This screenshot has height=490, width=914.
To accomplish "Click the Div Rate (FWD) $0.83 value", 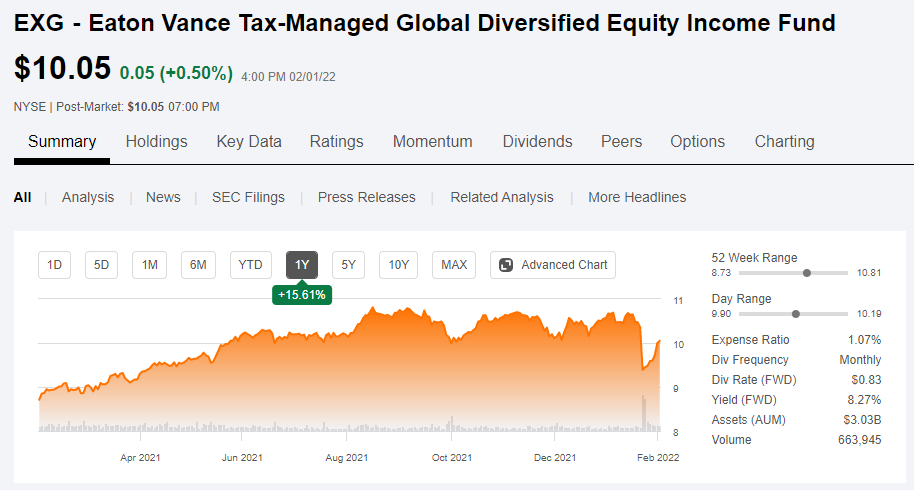I will (866, 380).
